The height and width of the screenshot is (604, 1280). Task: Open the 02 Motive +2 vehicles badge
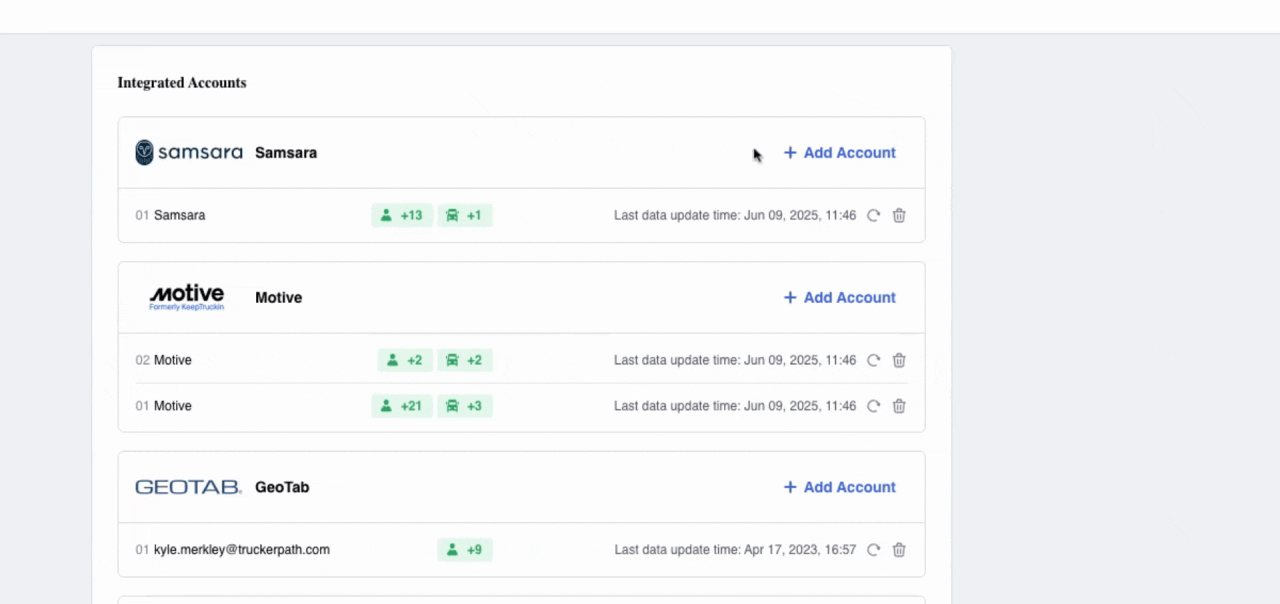tap(464, 360)
